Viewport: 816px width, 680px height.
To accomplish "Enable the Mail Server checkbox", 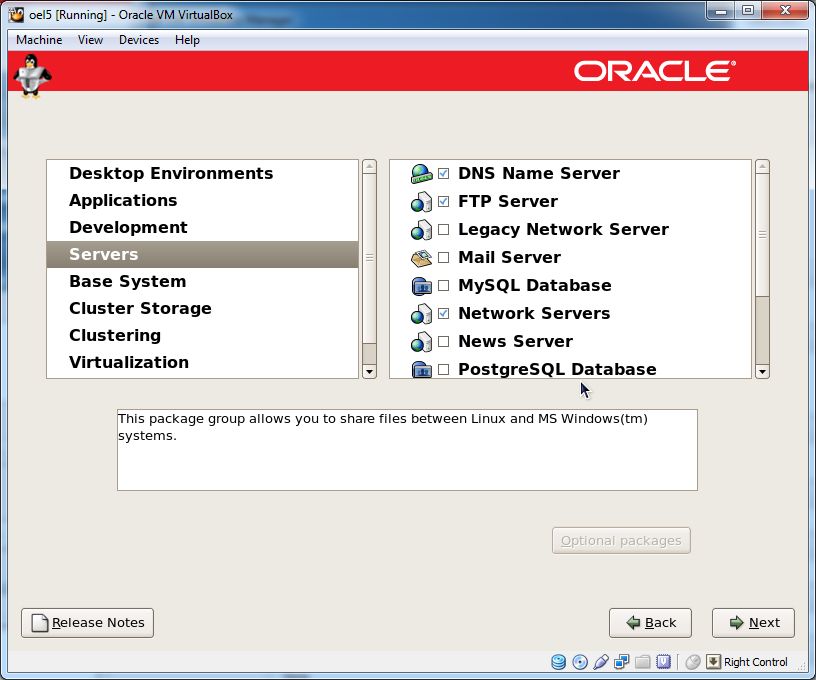I will coord(443,258).
